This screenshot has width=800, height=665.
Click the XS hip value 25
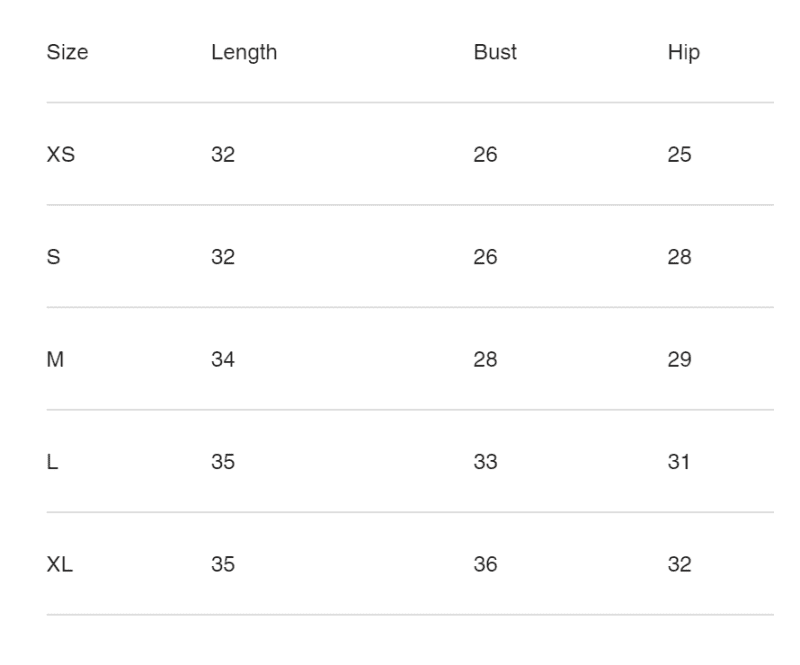click(679, 154)
